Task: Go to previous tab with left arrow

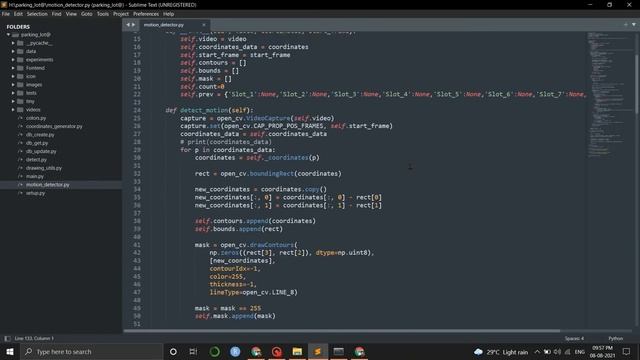Action: pyautogui.click(x=128, y=25)
